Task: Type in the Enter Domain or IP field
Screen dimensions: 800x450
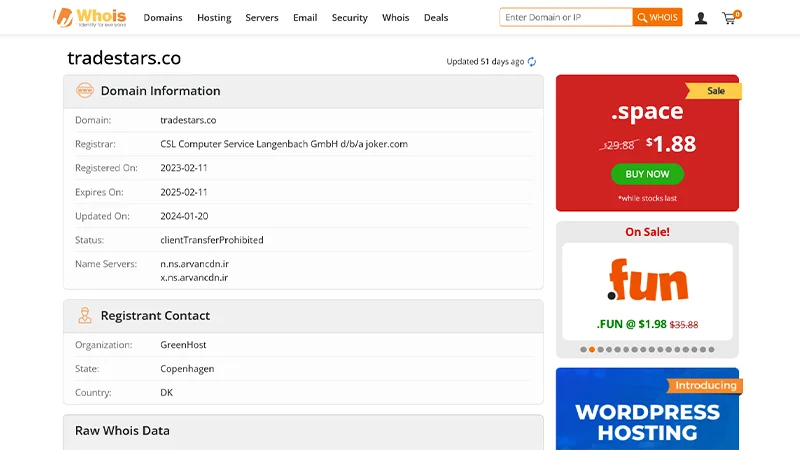Action: pyautogui.click(x=566, y=18)
